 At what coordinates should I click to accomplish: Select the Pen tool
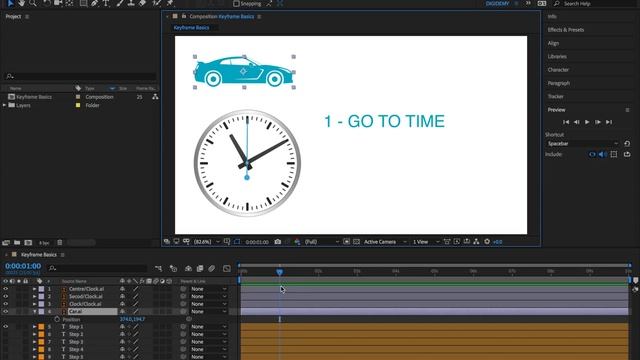click(x=95, y=3)
